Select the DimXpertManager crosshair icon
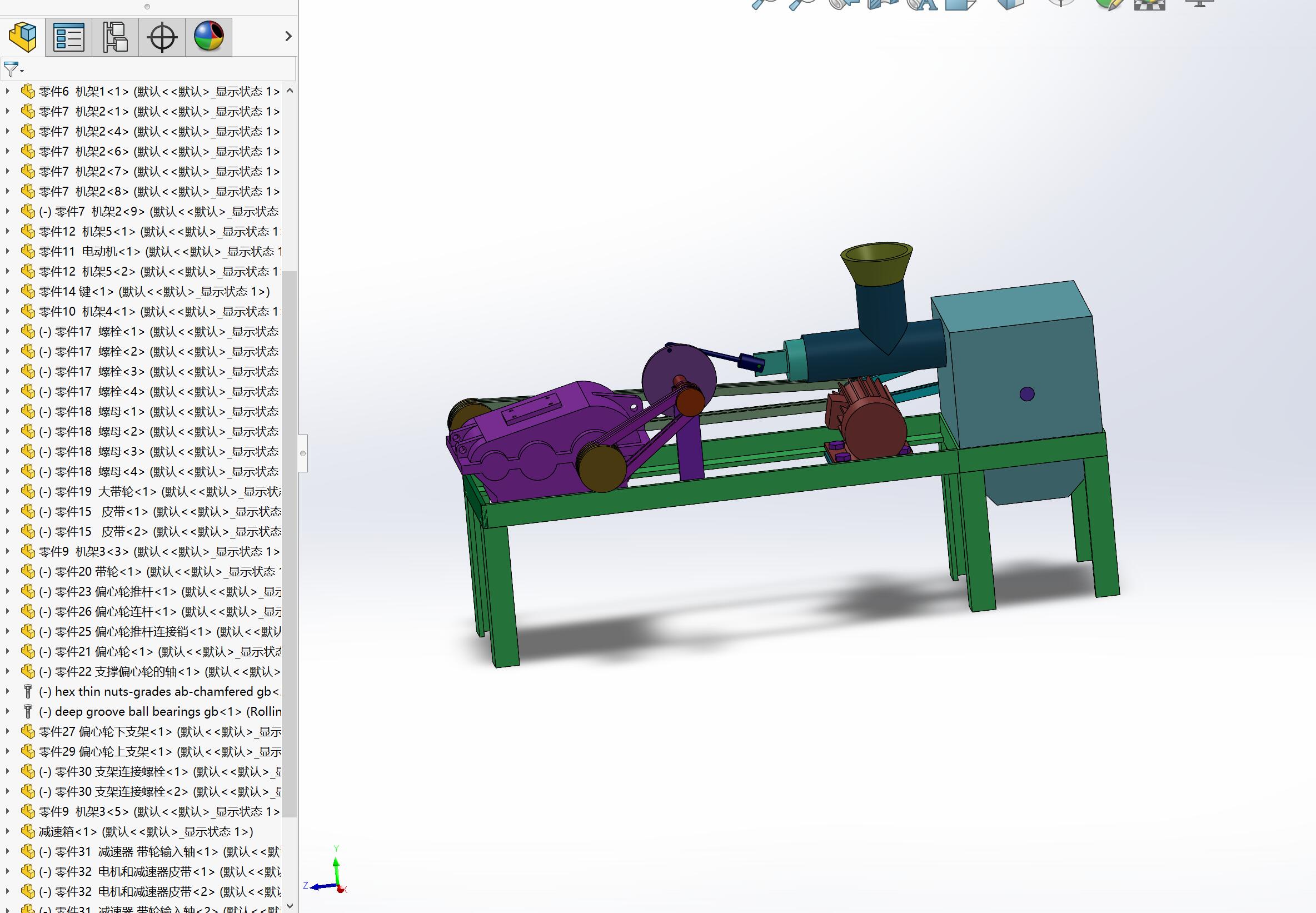 click(161, 36)
